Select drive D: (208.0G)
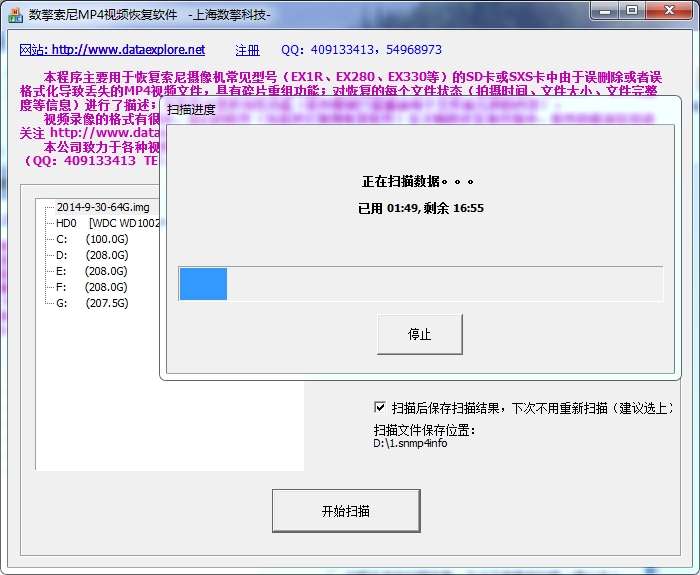Screen dimensions: 700x575 tap(92, 255)
